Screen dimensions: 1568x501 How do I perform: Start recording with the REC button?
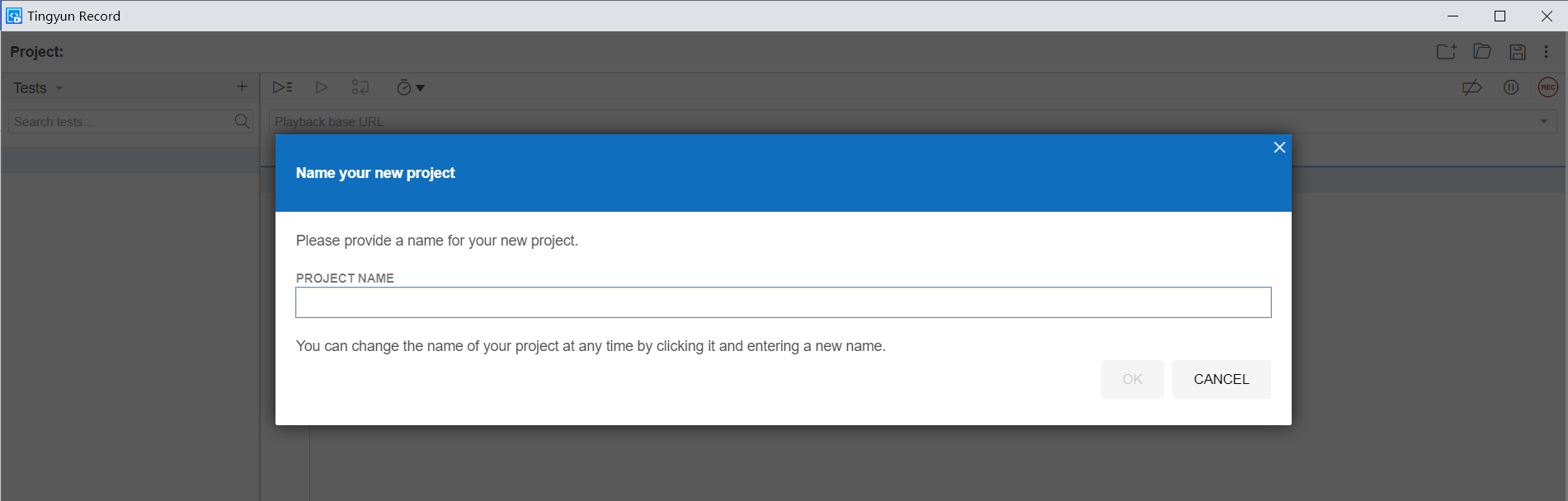[1547, 87]
